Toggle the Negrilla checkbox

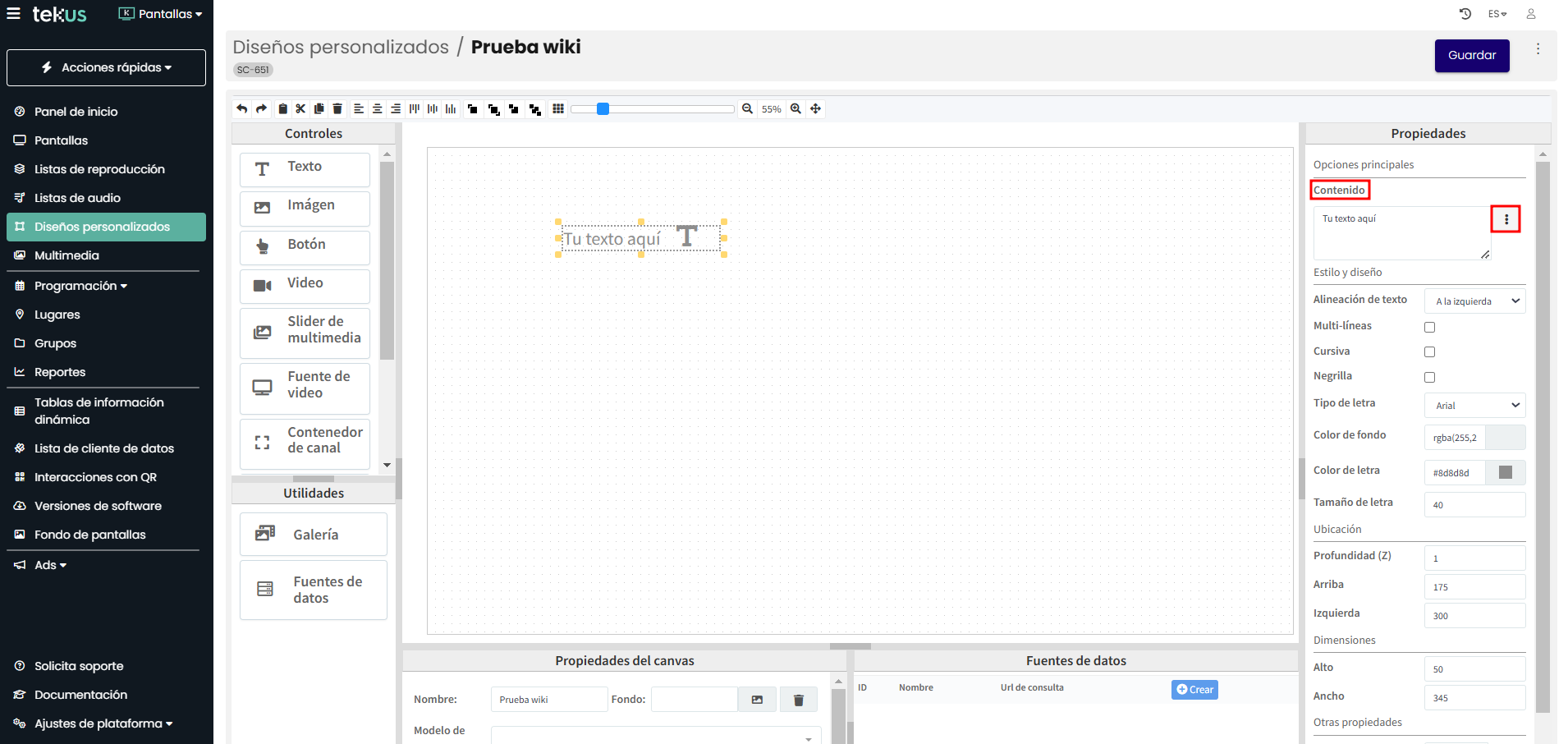pyautogui.click(x=1429, y=377)
